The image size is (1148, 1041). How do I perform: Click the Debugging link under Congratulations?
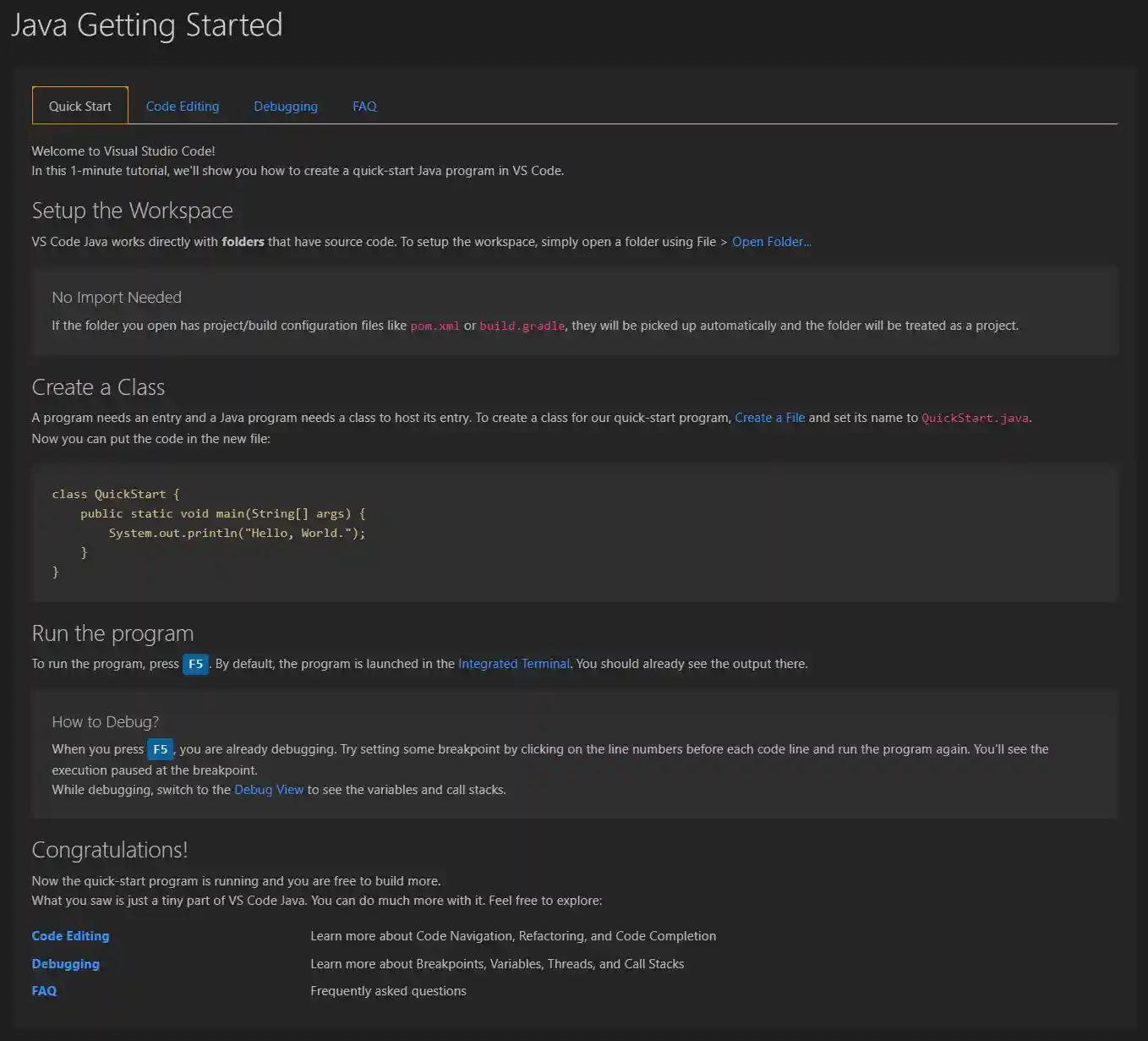point(65,963)
